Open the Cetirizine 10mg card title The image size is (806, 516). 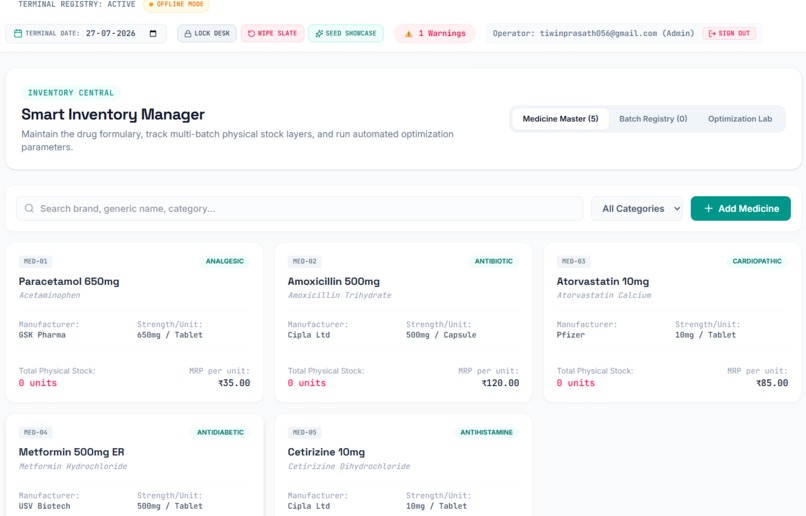point(326,452)
